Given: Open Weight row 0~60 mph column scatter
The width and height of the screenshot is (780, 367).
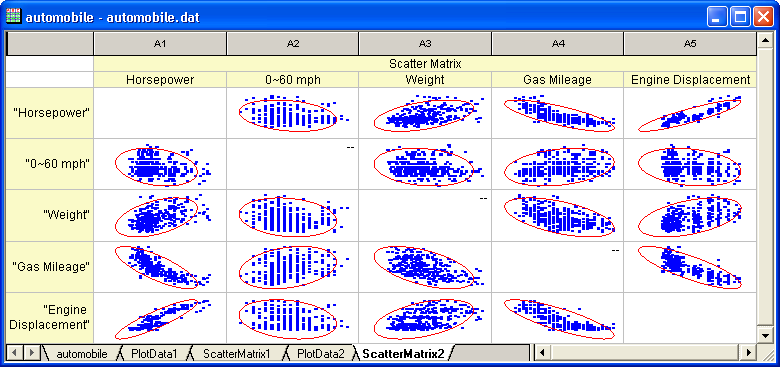Looking at the screenshot, I should (x=292, y=215).
